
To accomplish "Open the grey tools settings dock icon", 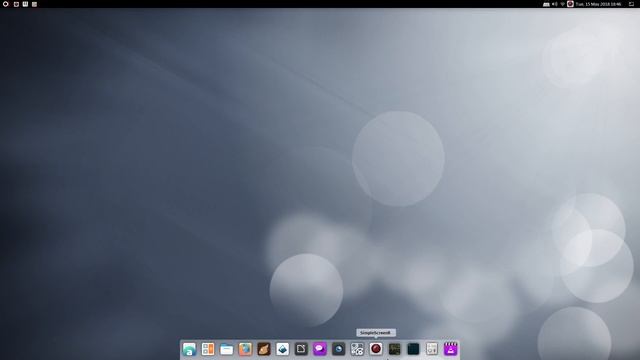I will (357, 349).
